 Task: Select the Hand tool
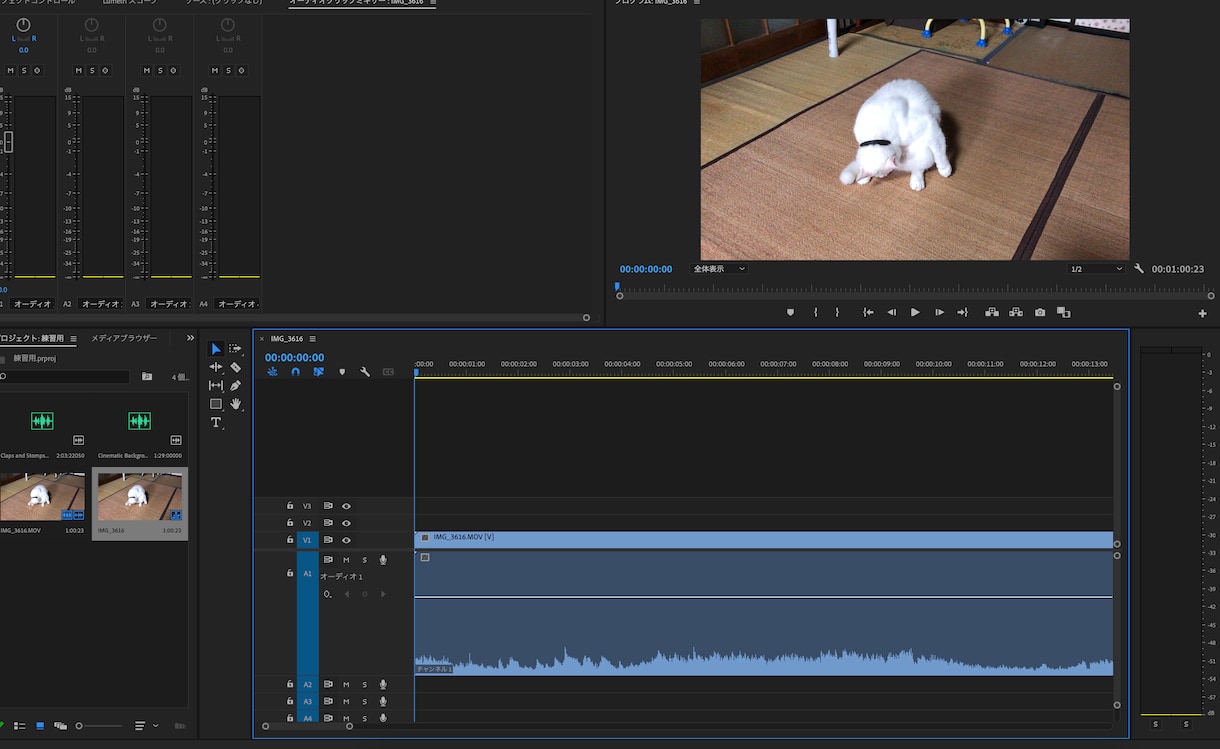[x=236, y=404]
